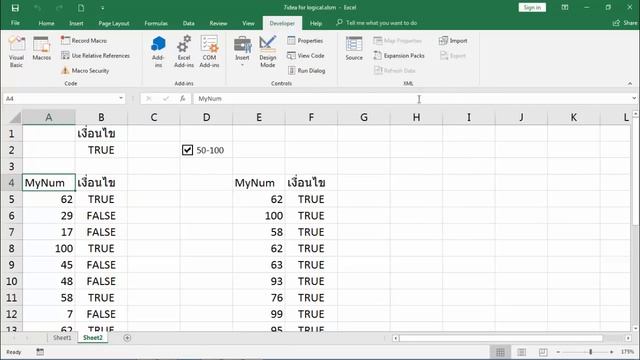Open COM Add-ins dialog
Image resolution: width=640 pixels, height=360 pixels.
[209, 52]
